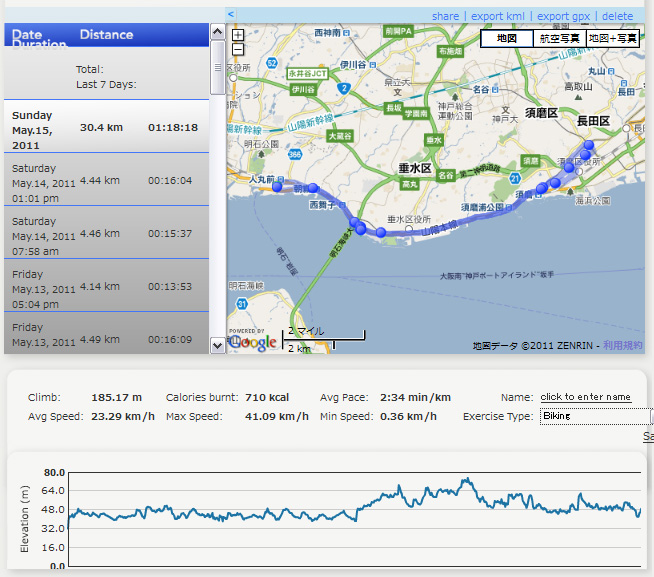The height and width of the screenshot is (577, 654).
Task: Click the westernmost blue route marker near 人丸前
Action: (x=277, y=187)
